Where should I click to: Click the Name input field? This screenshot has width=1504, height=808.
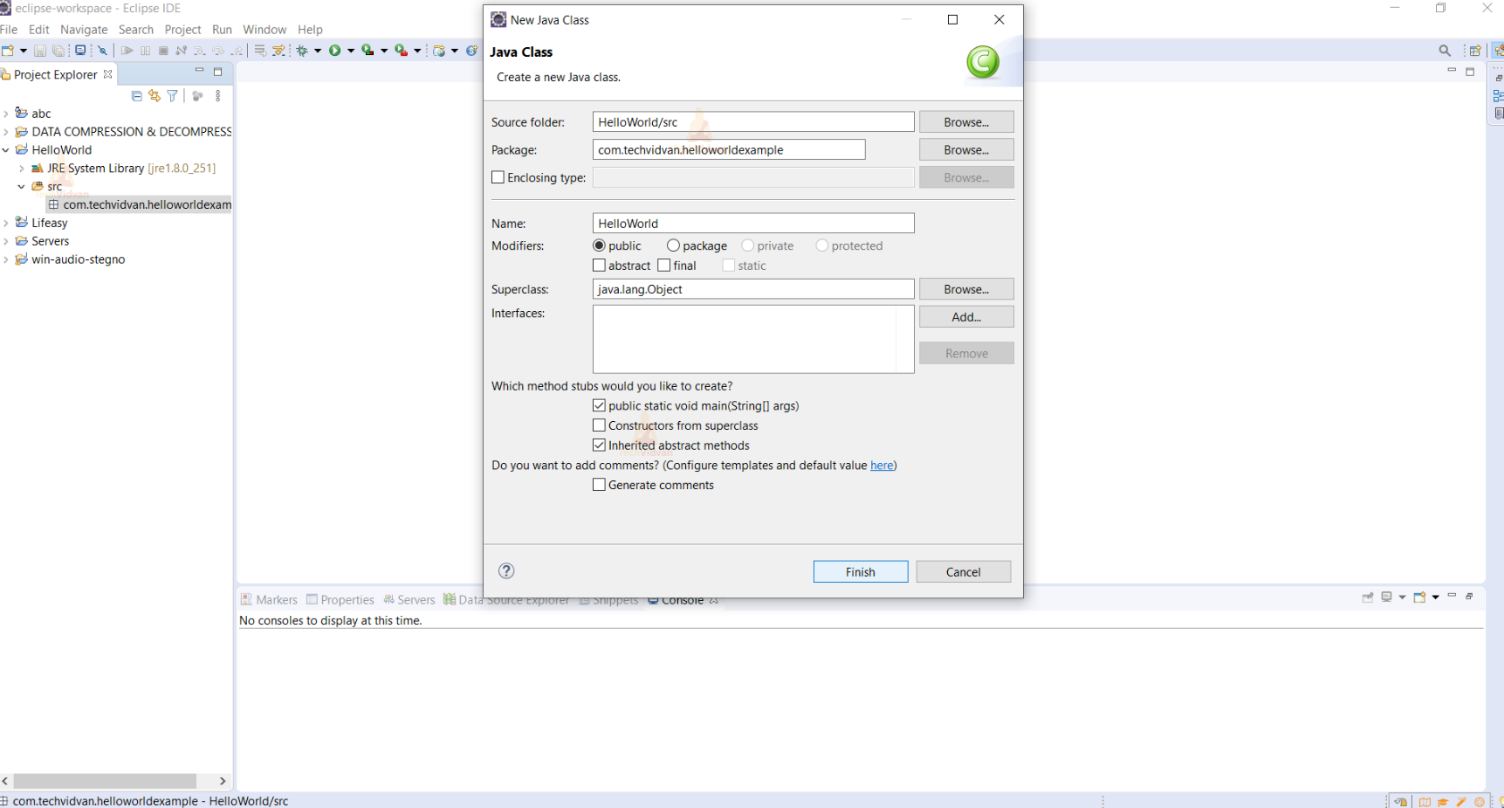[753, 223]
